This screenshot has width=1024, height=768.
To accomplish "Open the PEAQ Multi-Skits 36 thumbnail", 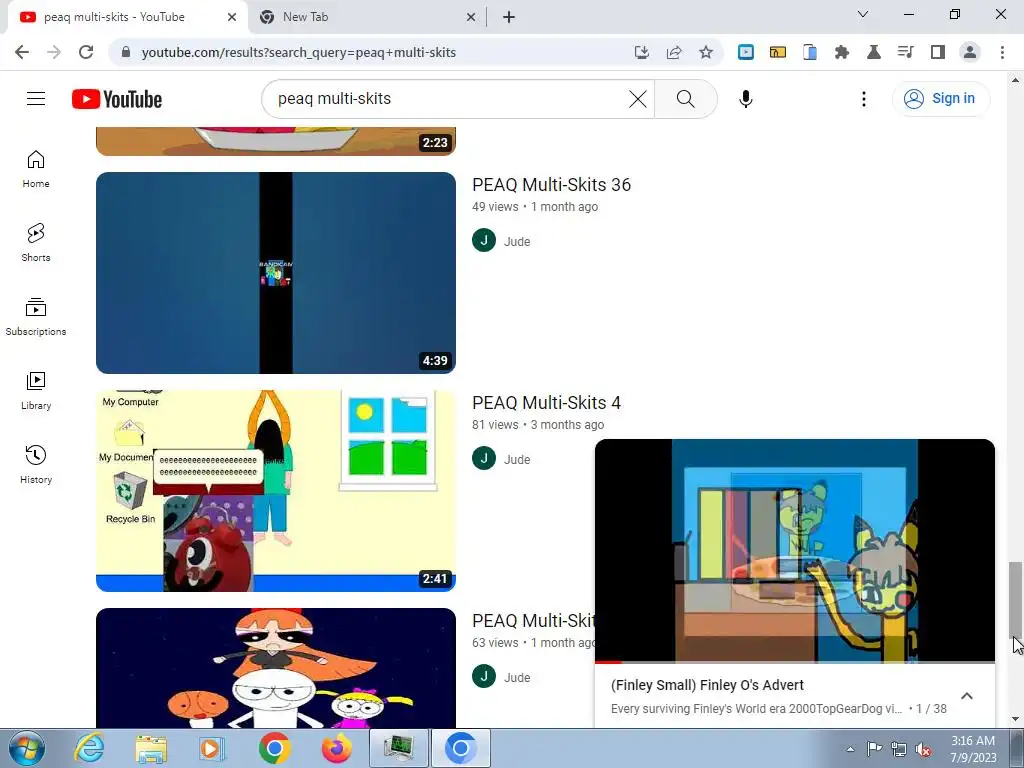I will point(276,273).
